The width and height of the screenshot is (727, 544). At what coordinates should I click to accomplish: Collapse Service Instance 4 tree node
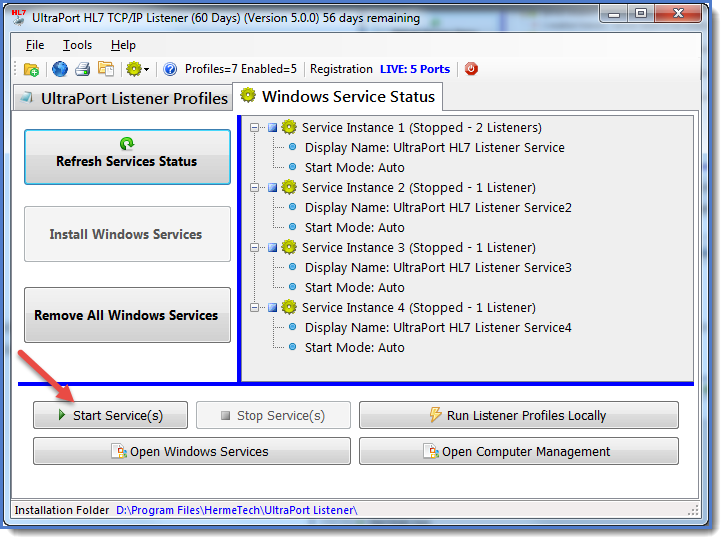click(x=255, y=307)
